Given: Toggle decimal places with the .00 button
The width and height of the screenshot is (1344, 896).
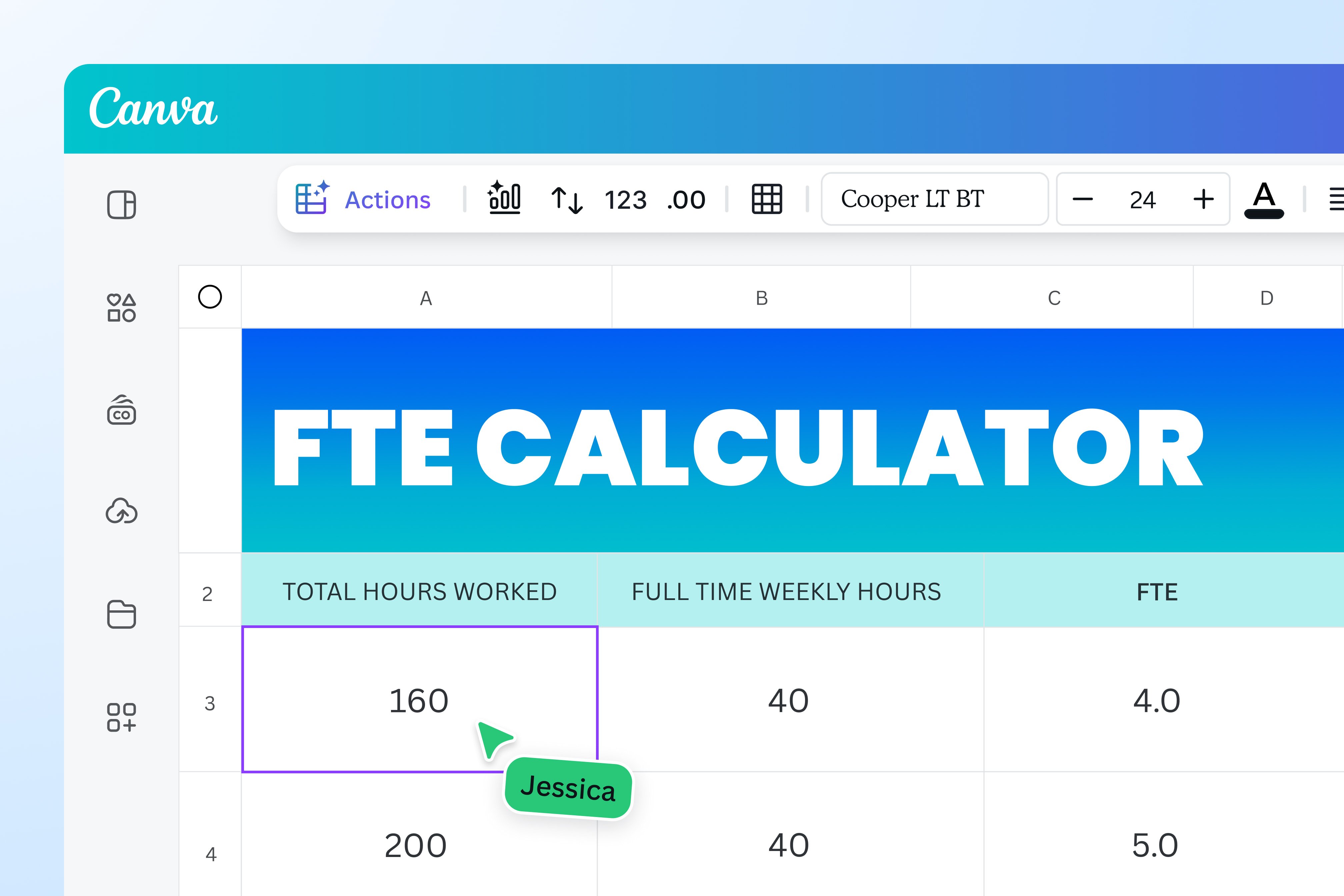Looking at the screenshot, I should tap(685, 199).
